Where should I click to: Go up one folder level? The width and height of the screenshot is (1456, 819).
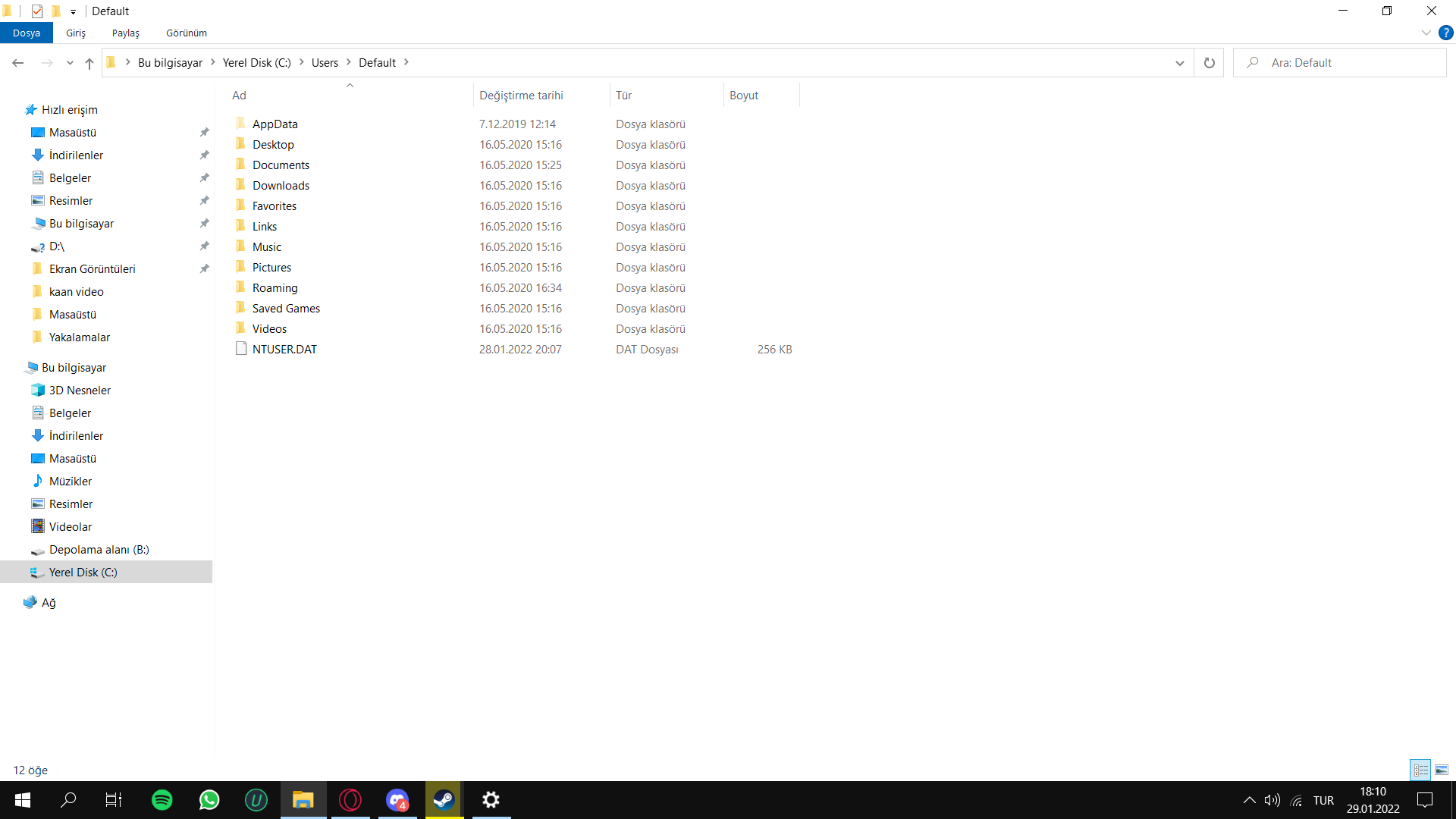[89, 63]
